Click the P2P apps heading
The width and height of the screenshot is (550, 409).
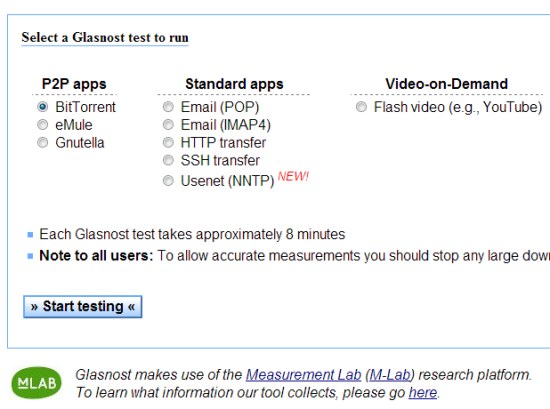(74, 84)
